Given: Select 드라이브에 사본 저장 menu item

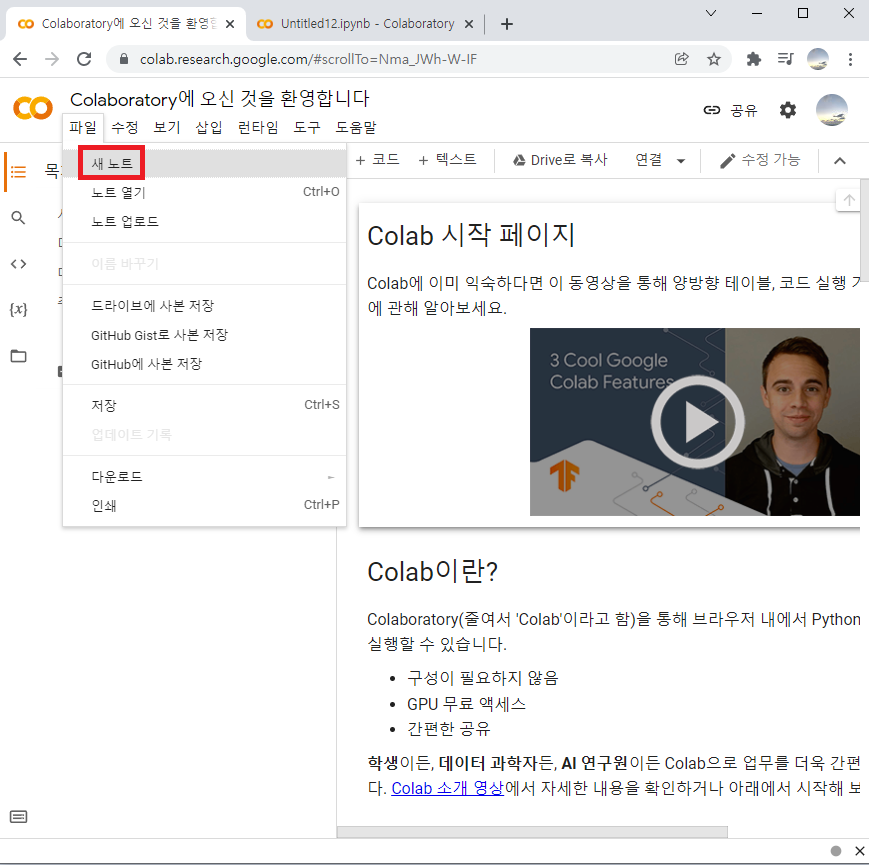Looking at the screenshot, I should coord(205,305).
